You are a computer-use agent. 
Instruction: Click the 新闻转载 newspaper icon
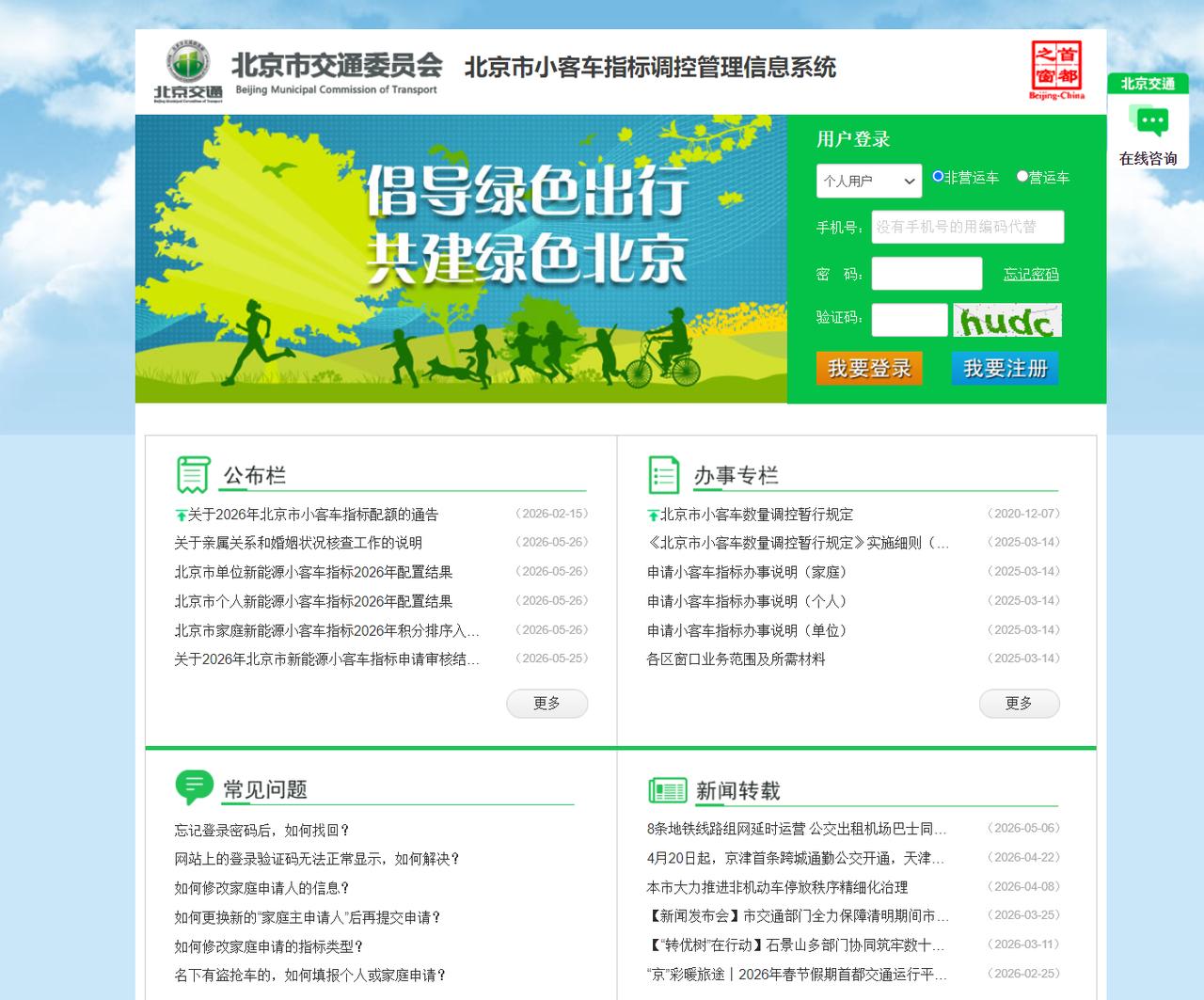pos(668,790)
